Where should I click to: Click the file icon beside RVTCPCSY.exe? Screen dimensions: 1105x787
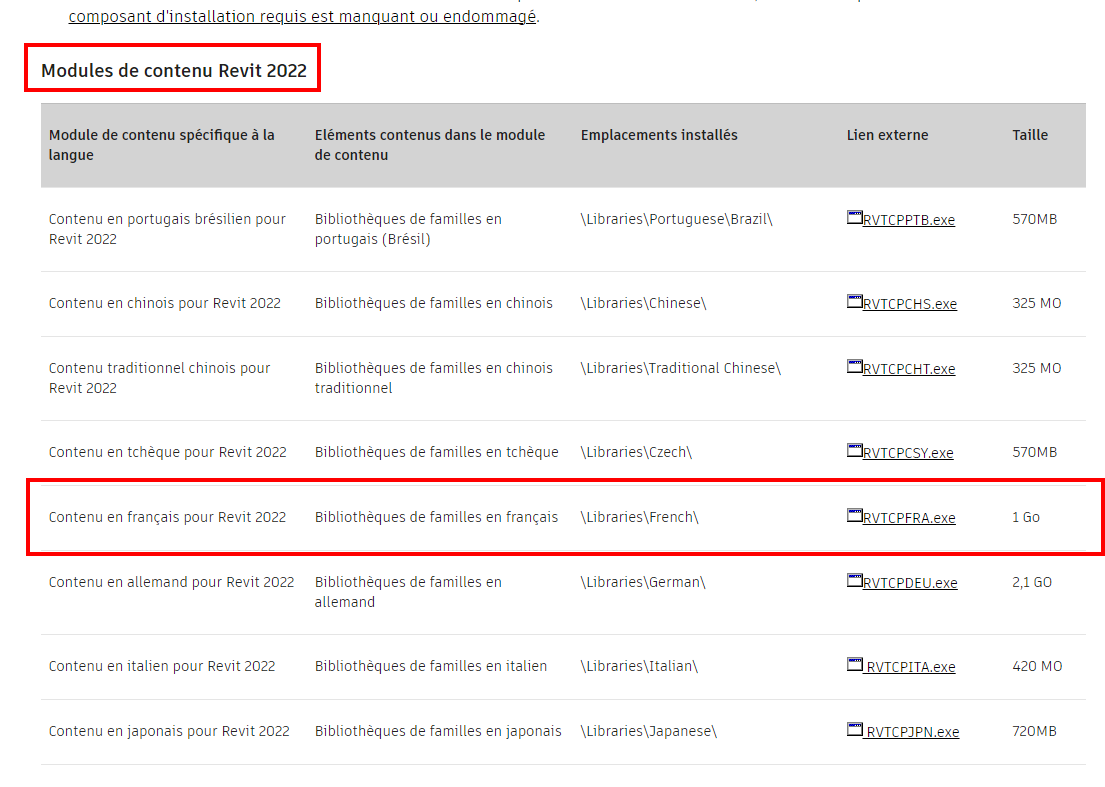tap(854, 451)
